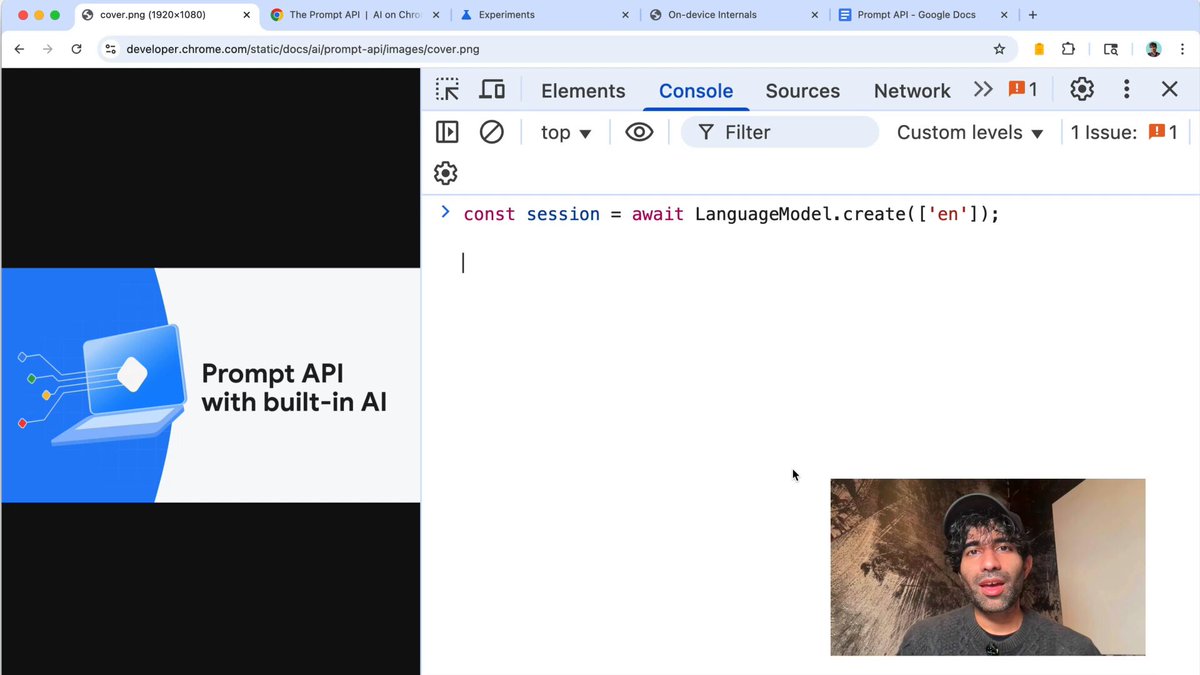1200x675 pixels.
Task: Toggle the device toolbar icon
Action: [492, 90]
